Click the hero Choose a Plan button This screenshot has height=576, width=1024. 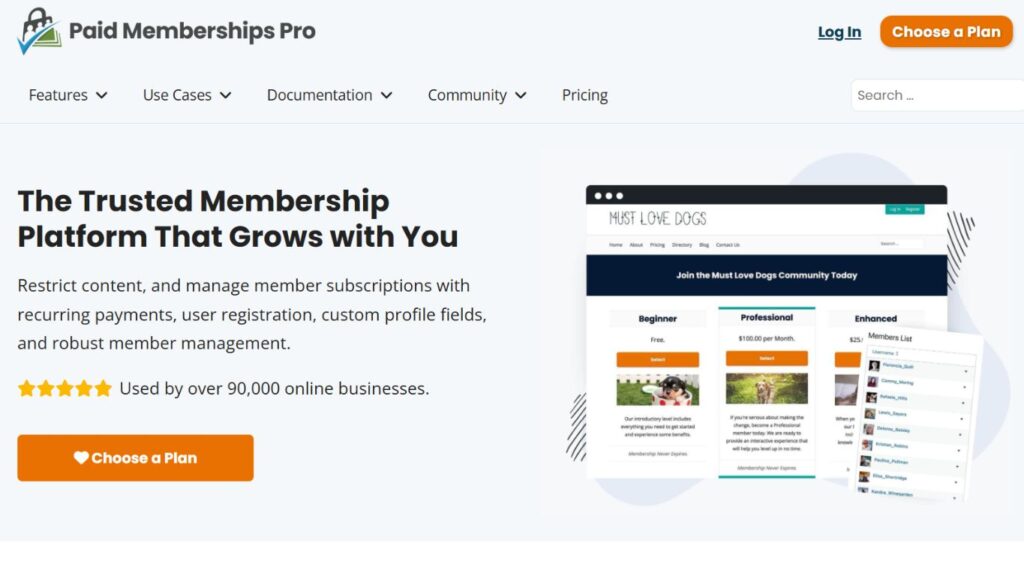pos(135,457)
